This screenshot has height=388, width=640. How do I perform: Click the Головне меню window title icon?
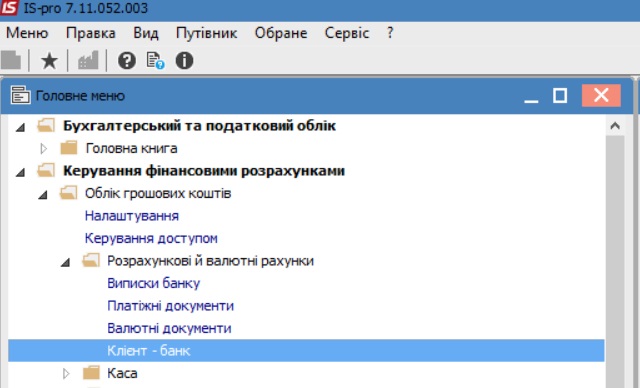[20, 95]
